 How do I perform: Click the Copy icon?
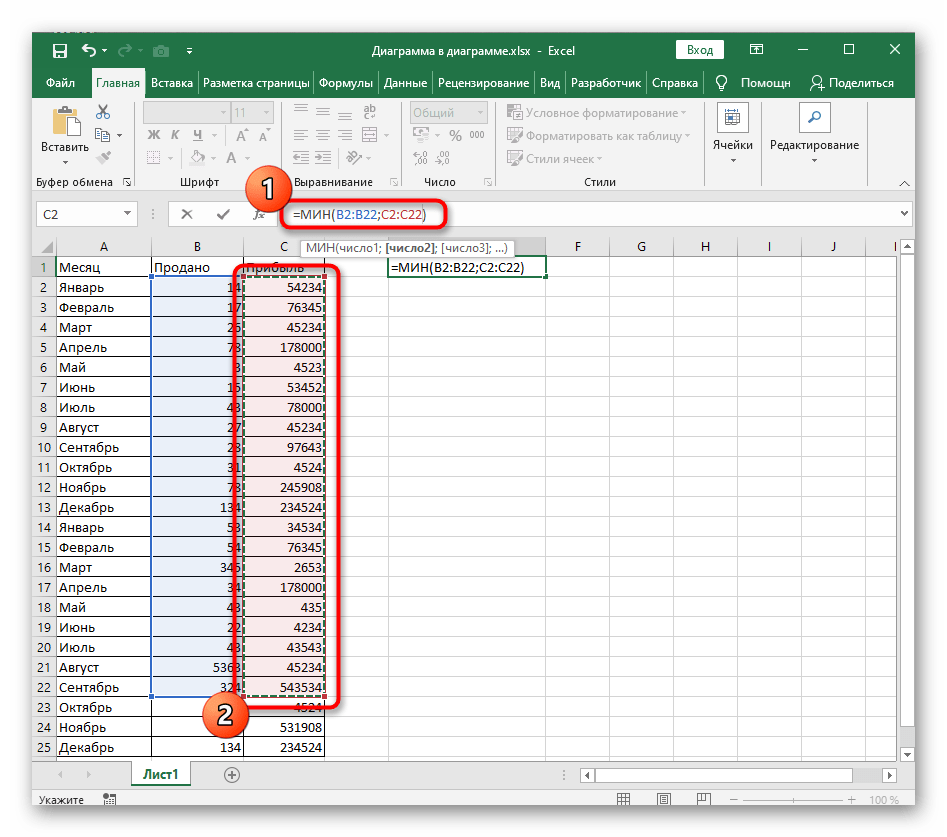click(103, 135)
